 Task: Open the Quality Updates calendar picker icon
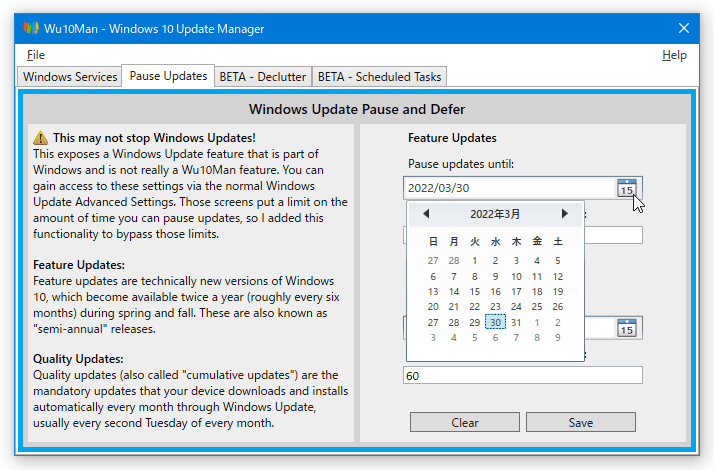pyautogui.click(x=627, y=328)
